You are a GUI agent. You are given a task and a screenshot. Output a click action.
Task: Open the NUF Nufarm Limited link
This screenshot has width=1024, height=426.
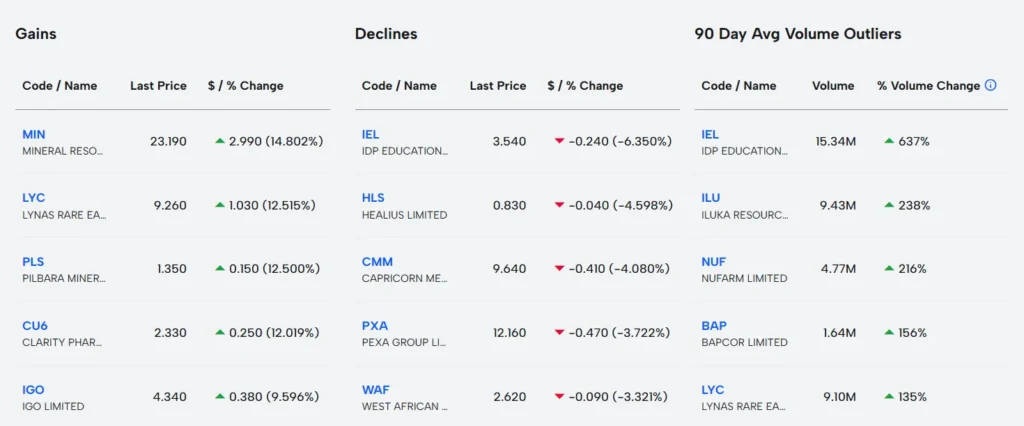[713, 262]
